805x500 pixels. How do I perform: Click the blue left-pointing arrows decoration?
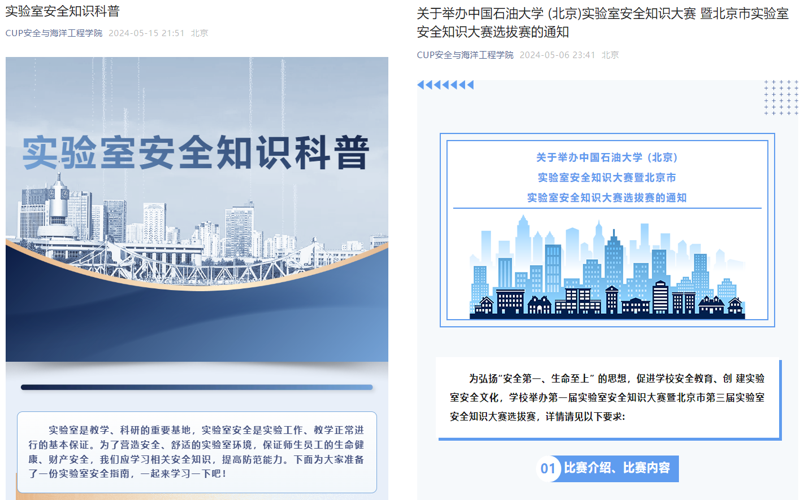point(445,85)
